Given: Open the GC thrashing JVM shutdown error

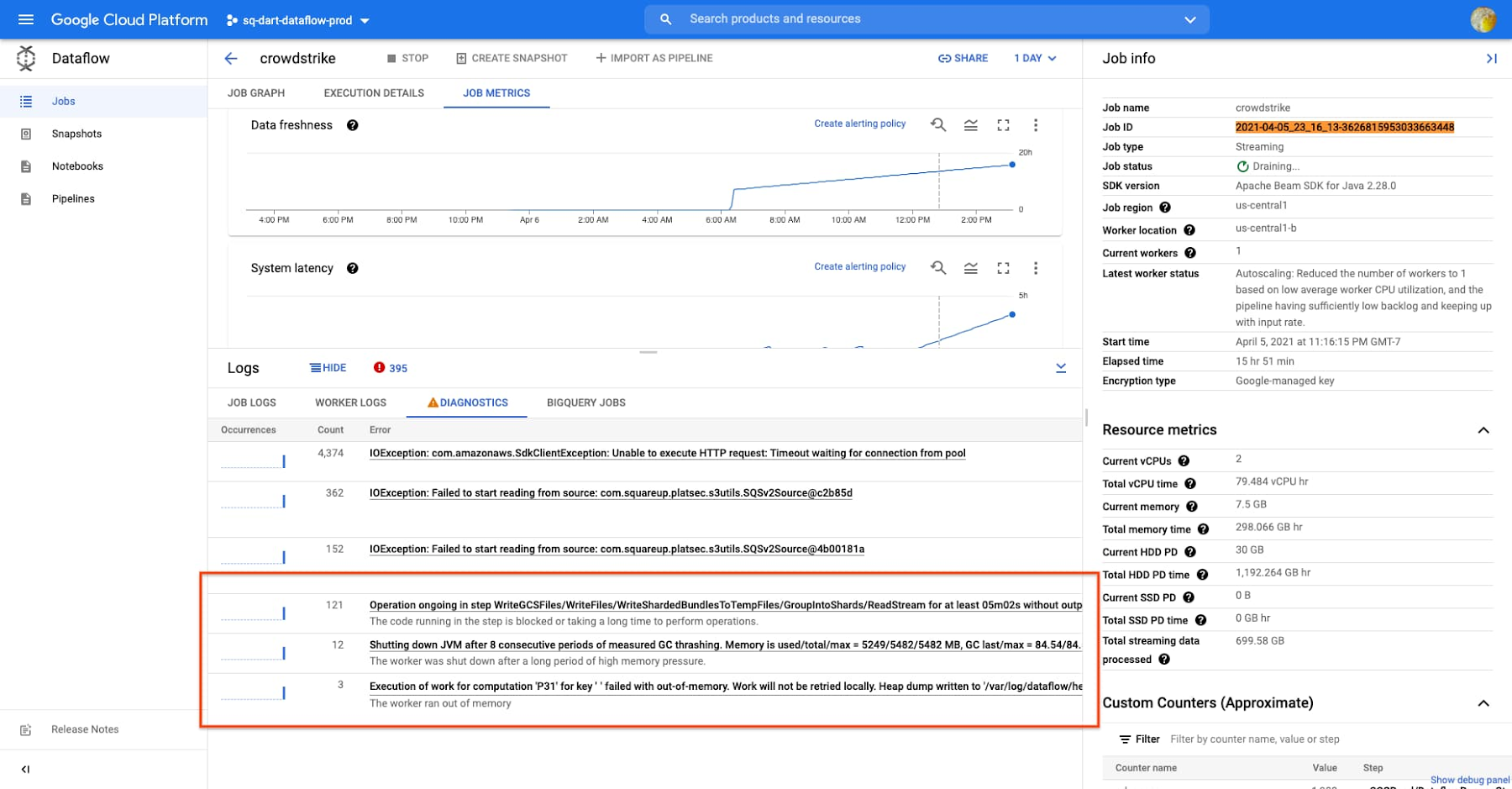Looking at the screenshot, I should coord(725,645).
